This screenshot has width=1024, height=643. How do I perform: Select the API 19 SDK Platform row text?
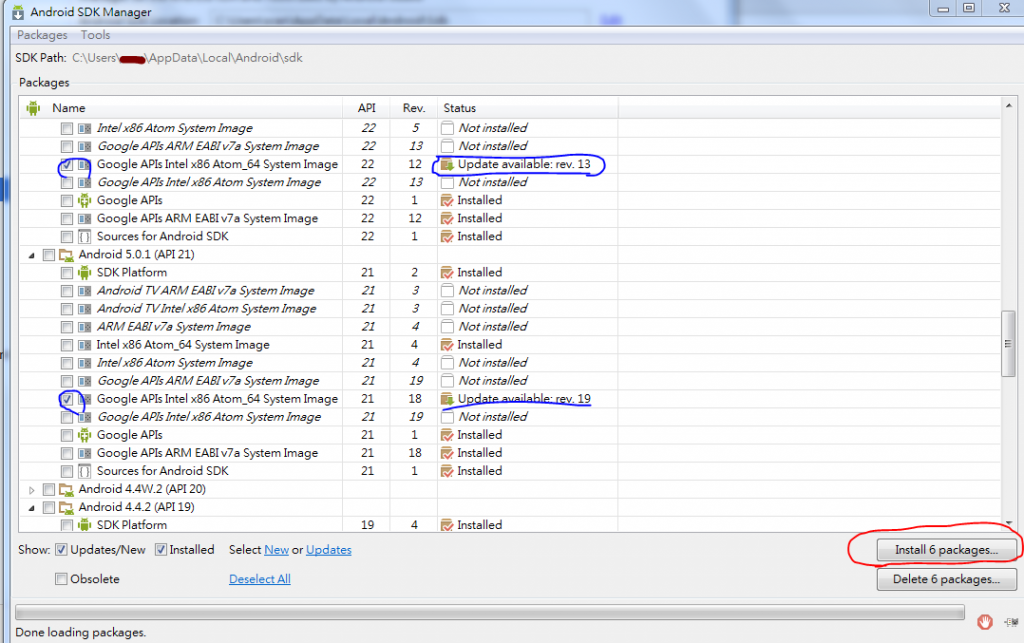132,525
